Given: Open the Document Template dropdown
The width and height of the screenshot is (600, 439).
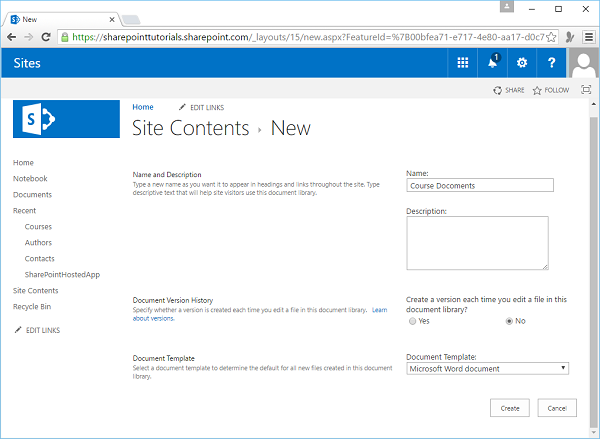Looking at the screenshot, I should point(487,368).
